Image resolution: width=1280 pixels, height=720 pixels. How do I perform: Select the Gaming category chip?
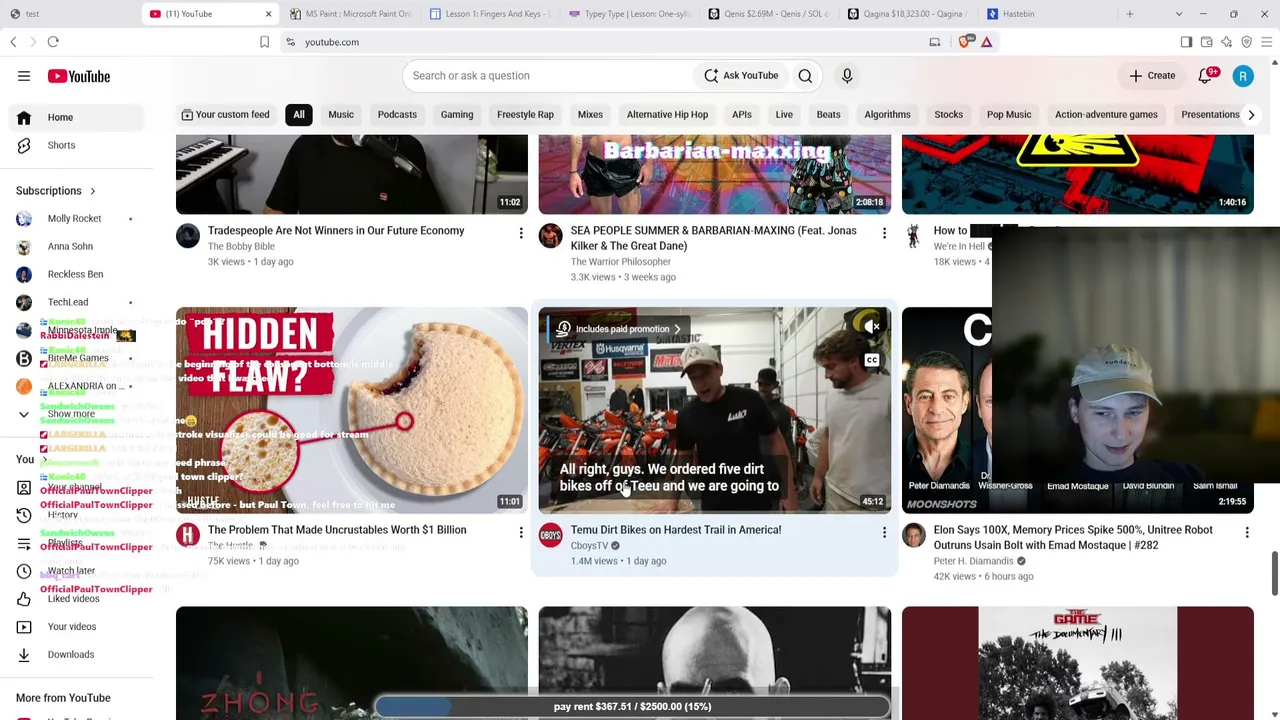tap(457, 115)
